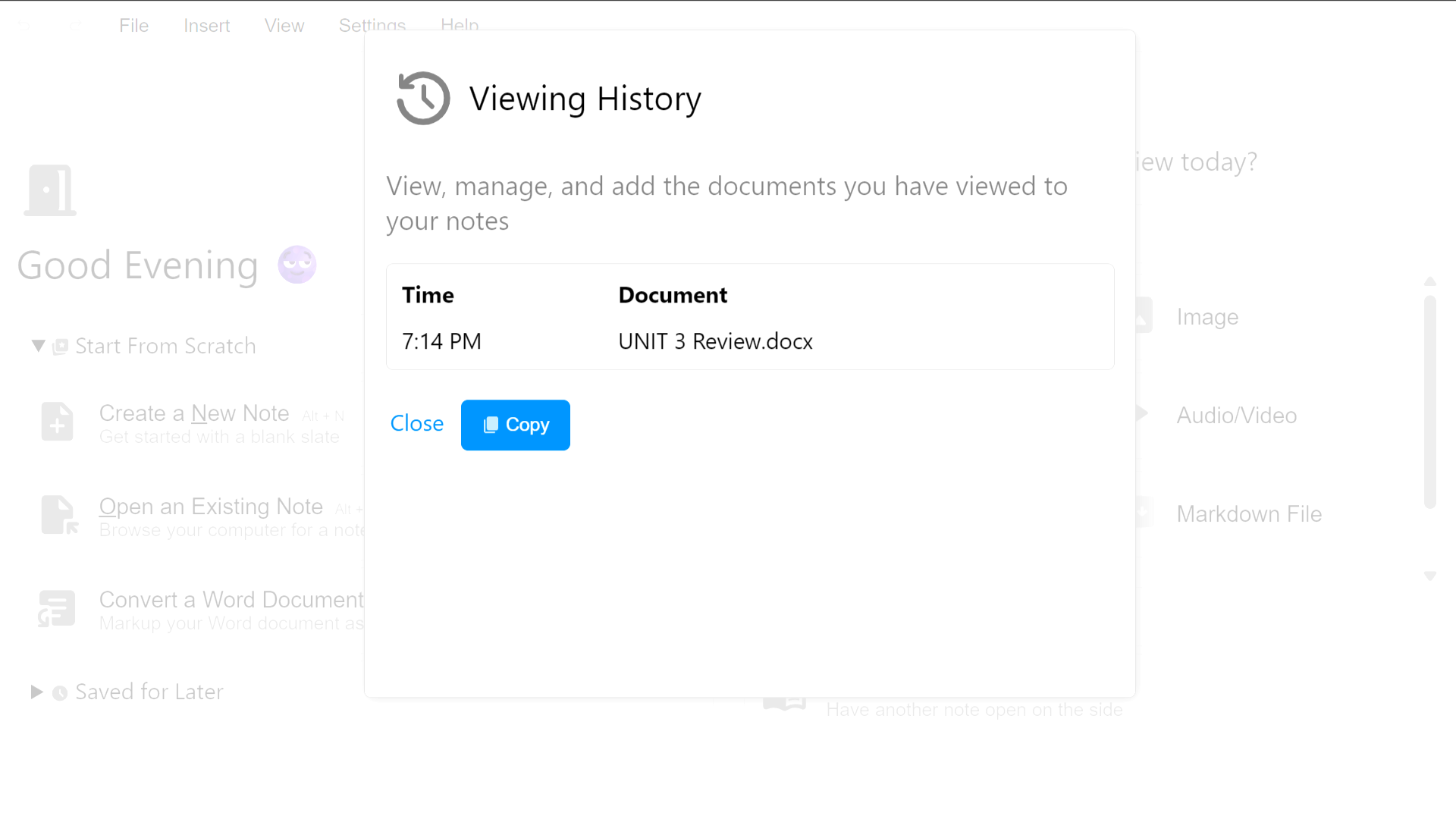Viewport: 1456px width, 819px height.
Task: Click the Audio/Video play icon
Action: pos(1141,414)
